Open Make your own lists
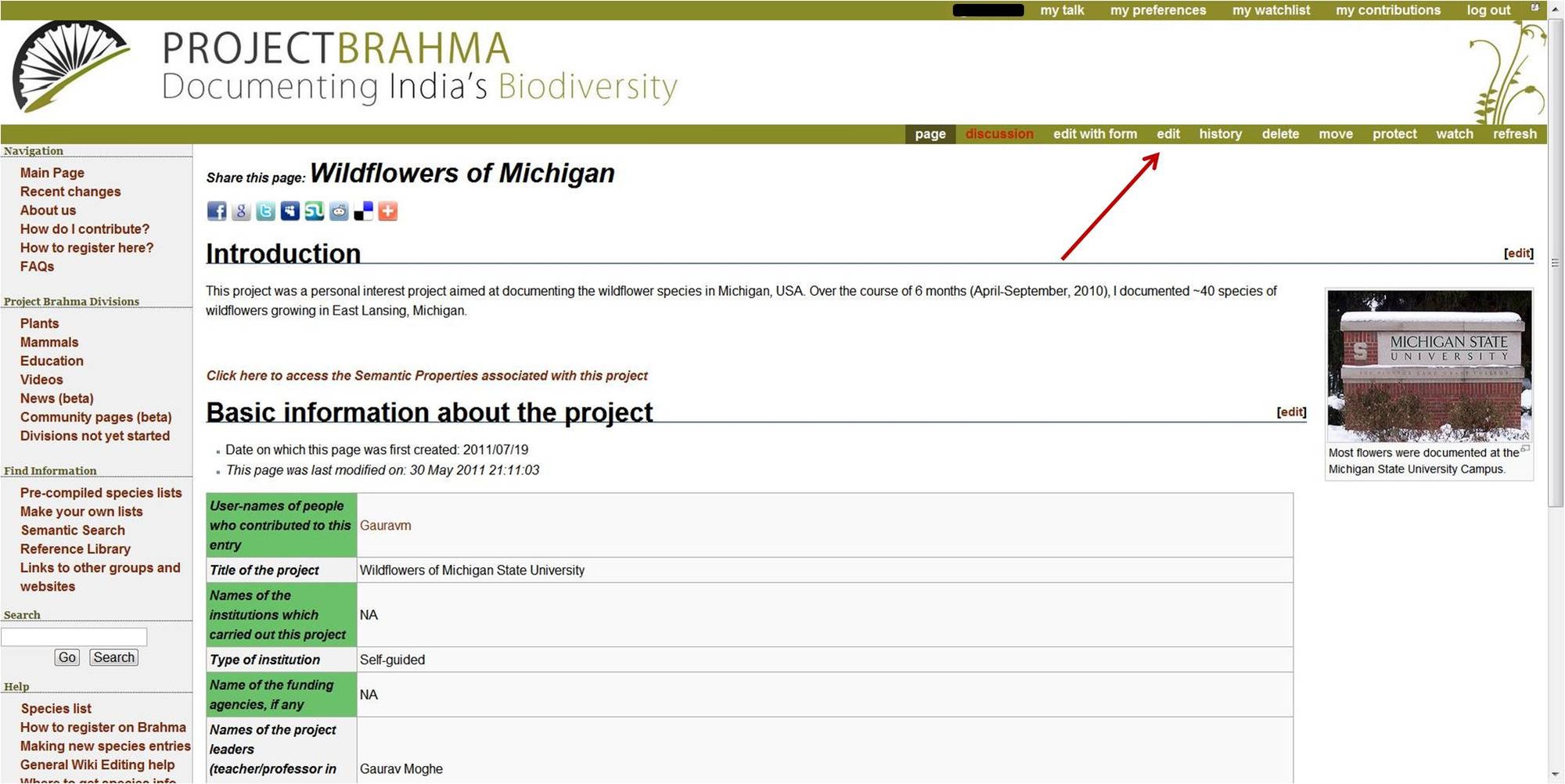Screen dimensions: 1565x784 pyautogui.click(x=81, y=512)
